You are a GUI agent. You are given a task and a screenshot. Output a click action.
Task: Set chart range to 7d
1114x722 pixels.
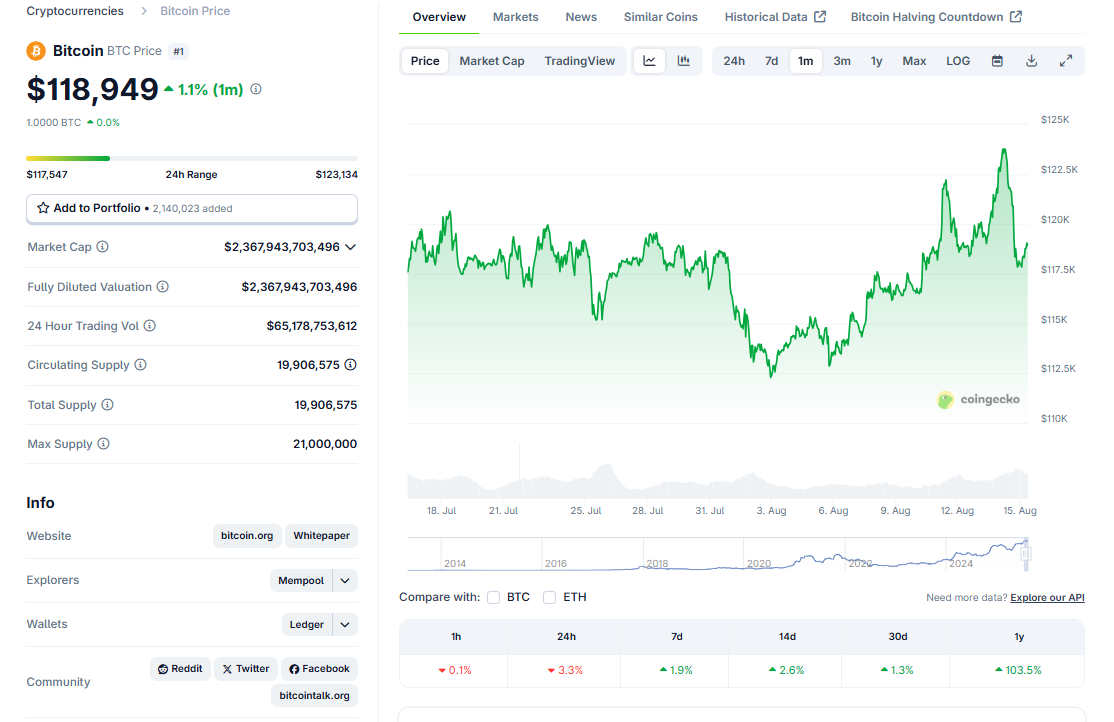click(x=772, y=61)
